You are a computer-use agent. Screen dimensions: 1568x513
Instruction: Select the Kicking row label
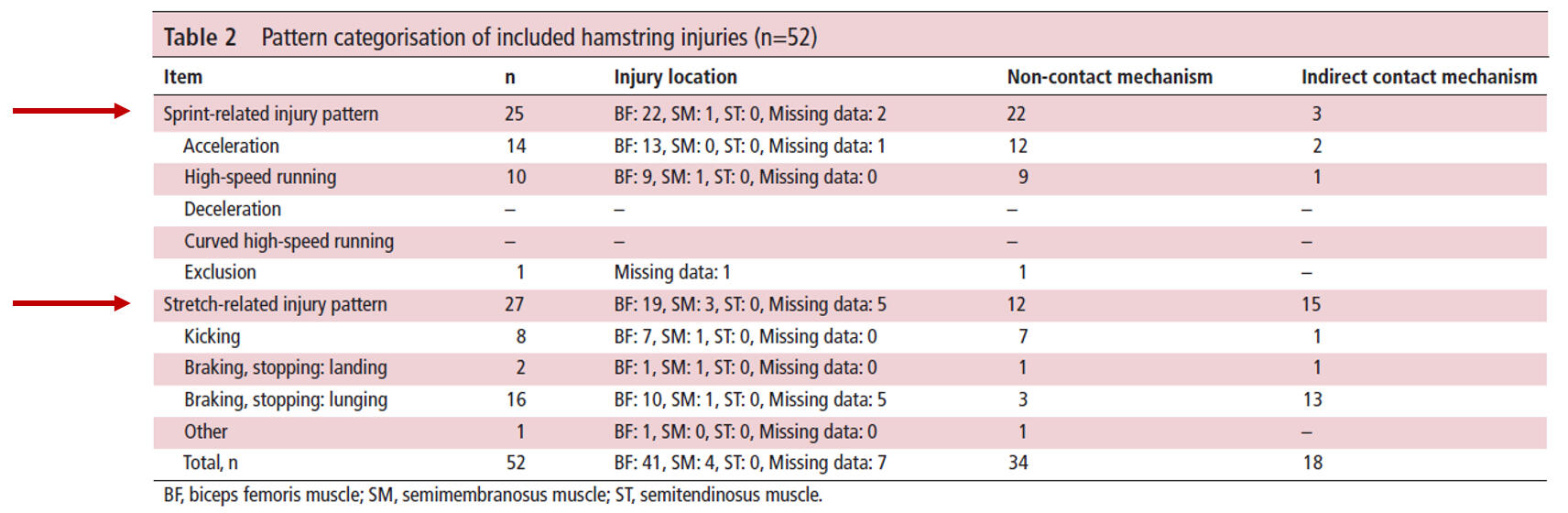[x=212, y=337]
